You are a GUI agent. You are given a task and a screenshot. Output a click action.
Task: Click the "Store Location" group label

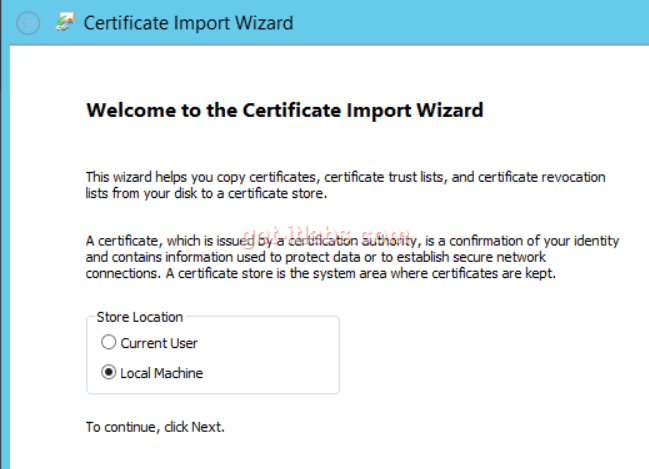pos(140,317)
